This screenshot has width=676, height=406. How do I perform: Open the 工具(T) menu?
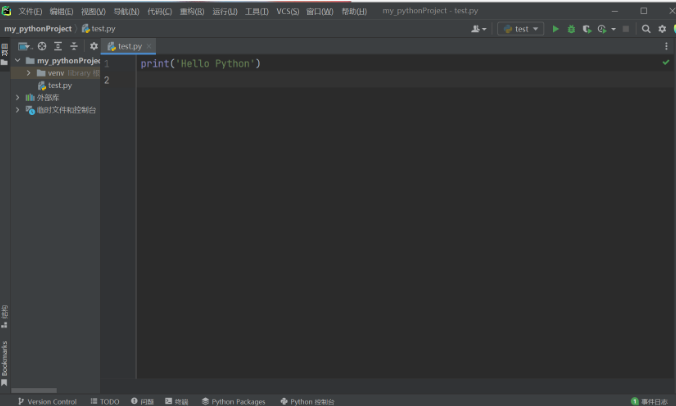pos(257,12)
